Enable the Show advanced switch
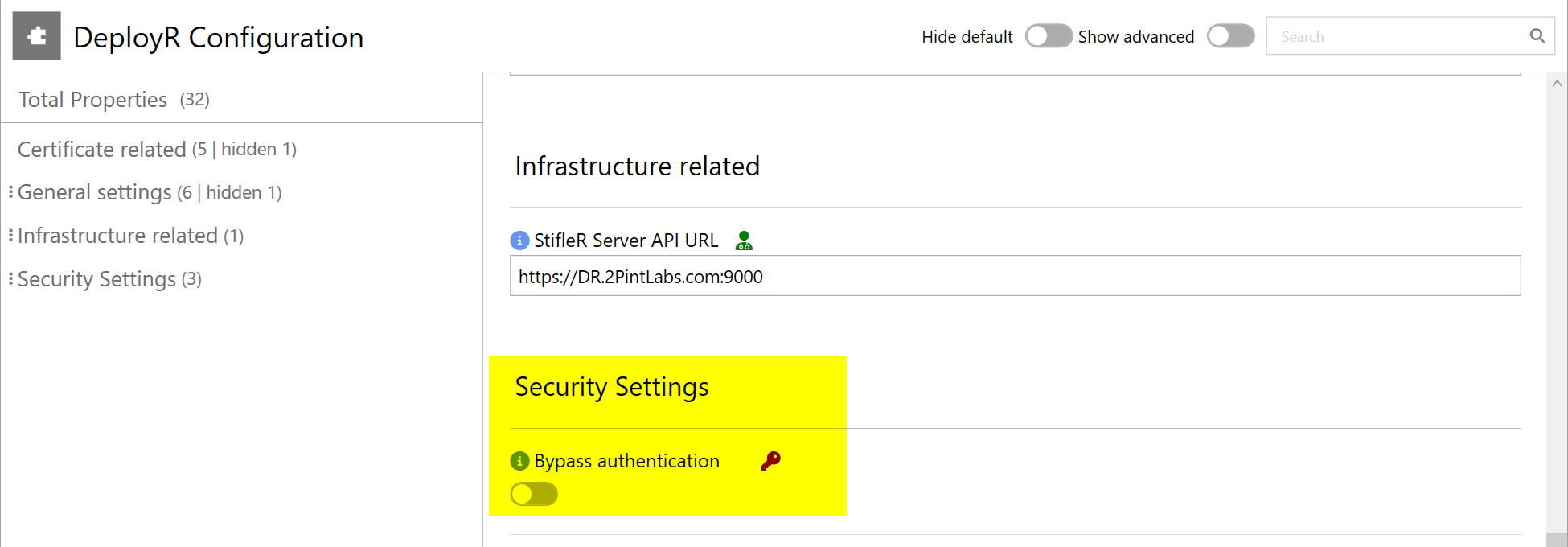Viewport: 1568px width, 547px height. tap(1230, 36)
